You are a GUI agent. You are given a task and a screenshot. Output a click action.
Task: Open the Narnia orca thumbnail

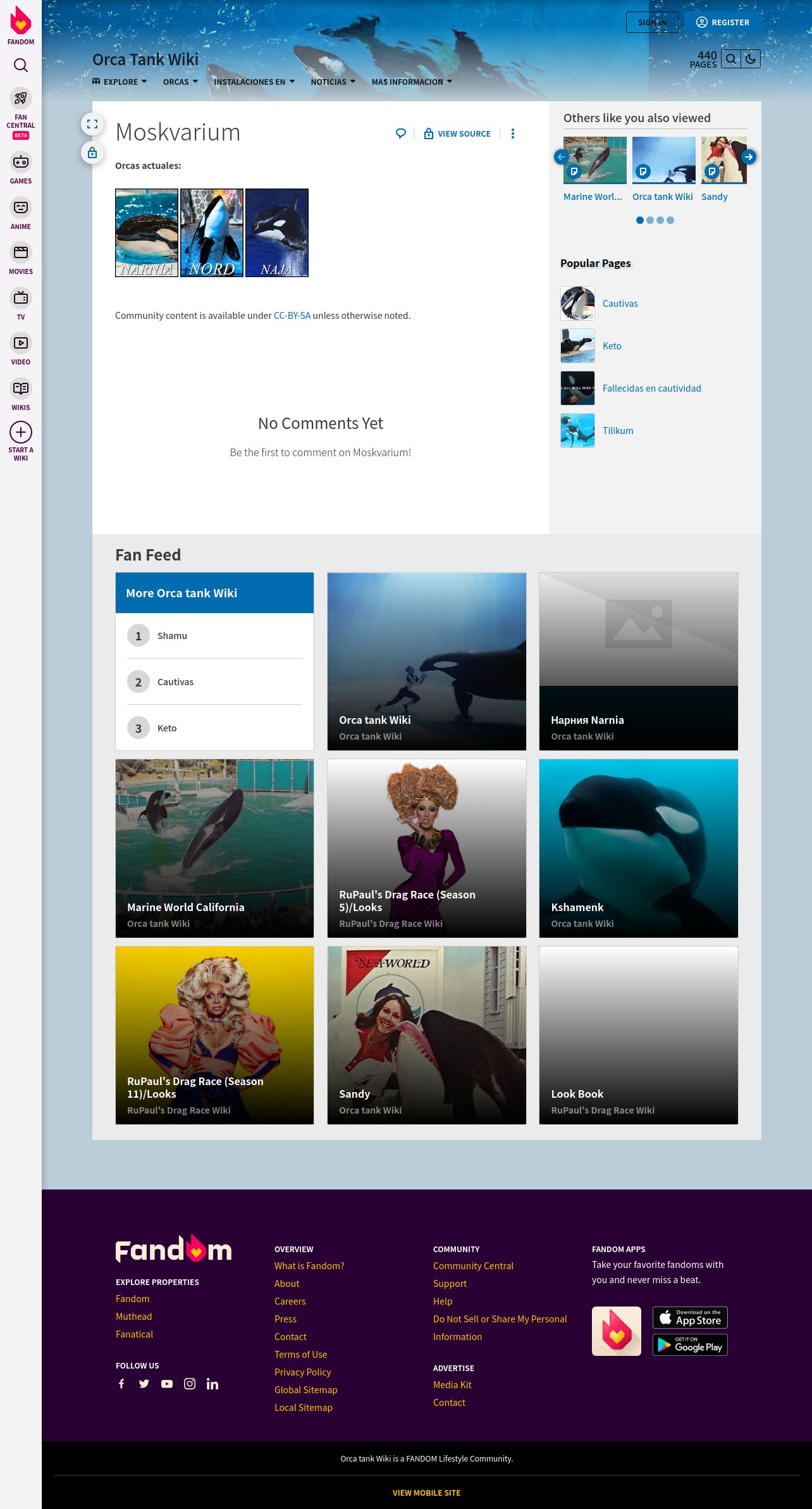147,233
